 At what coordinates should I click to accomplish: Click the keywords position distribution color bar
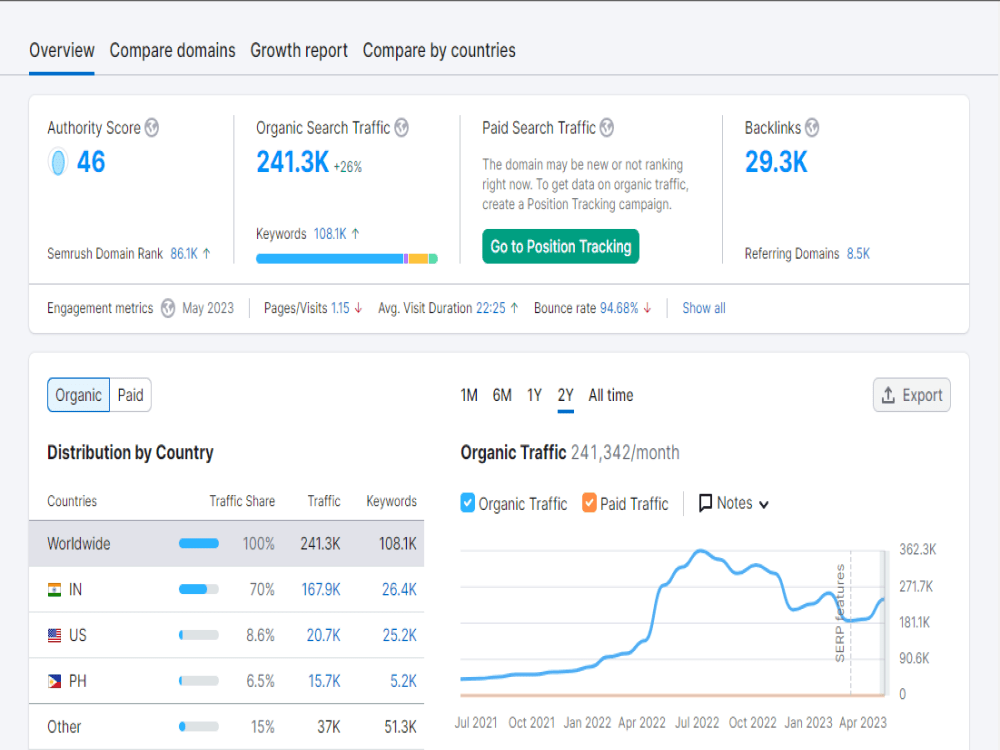(x=347, y=259)
